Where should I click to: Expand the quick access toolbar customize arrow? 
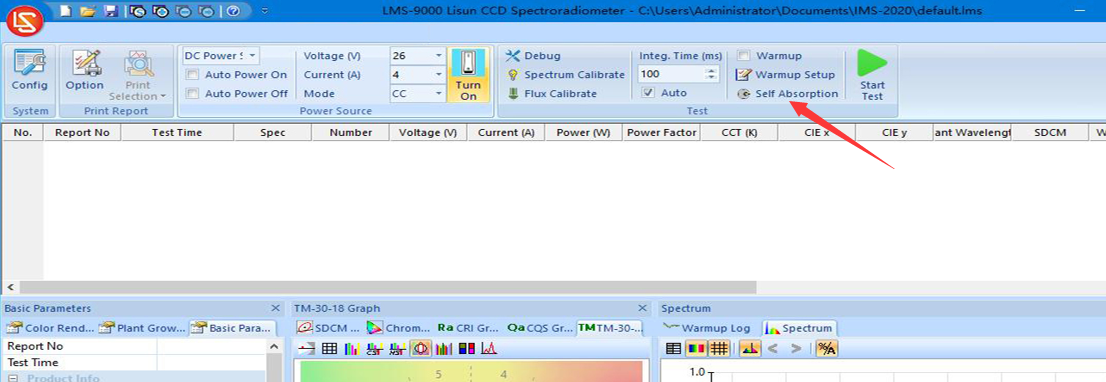point(264,11)
